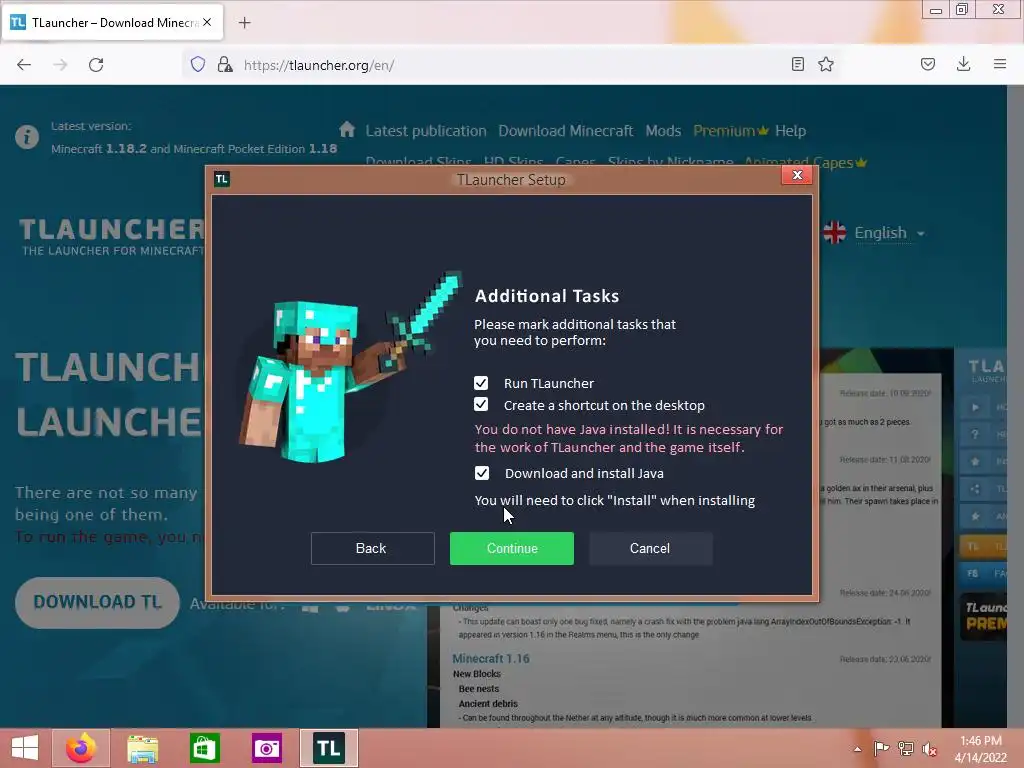This screenshot has height=768, width=1024.
Task: Go back in Firefox history
Action: pos(24,65)
